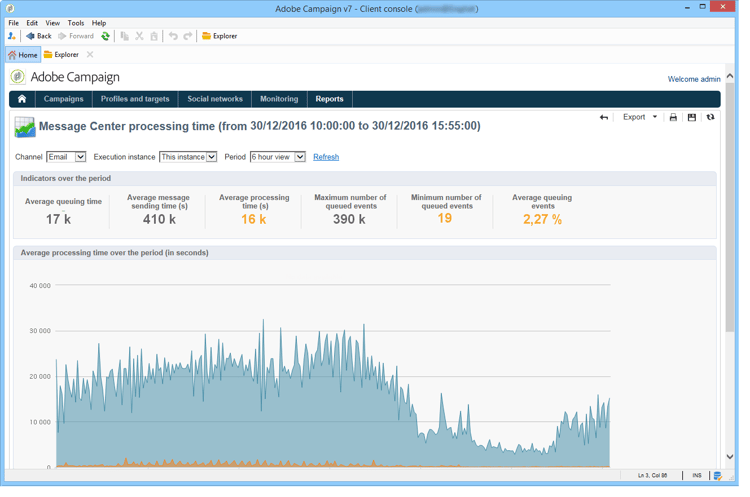Click the undo arrow icon
750x497 pixels.
click(173, 36)
